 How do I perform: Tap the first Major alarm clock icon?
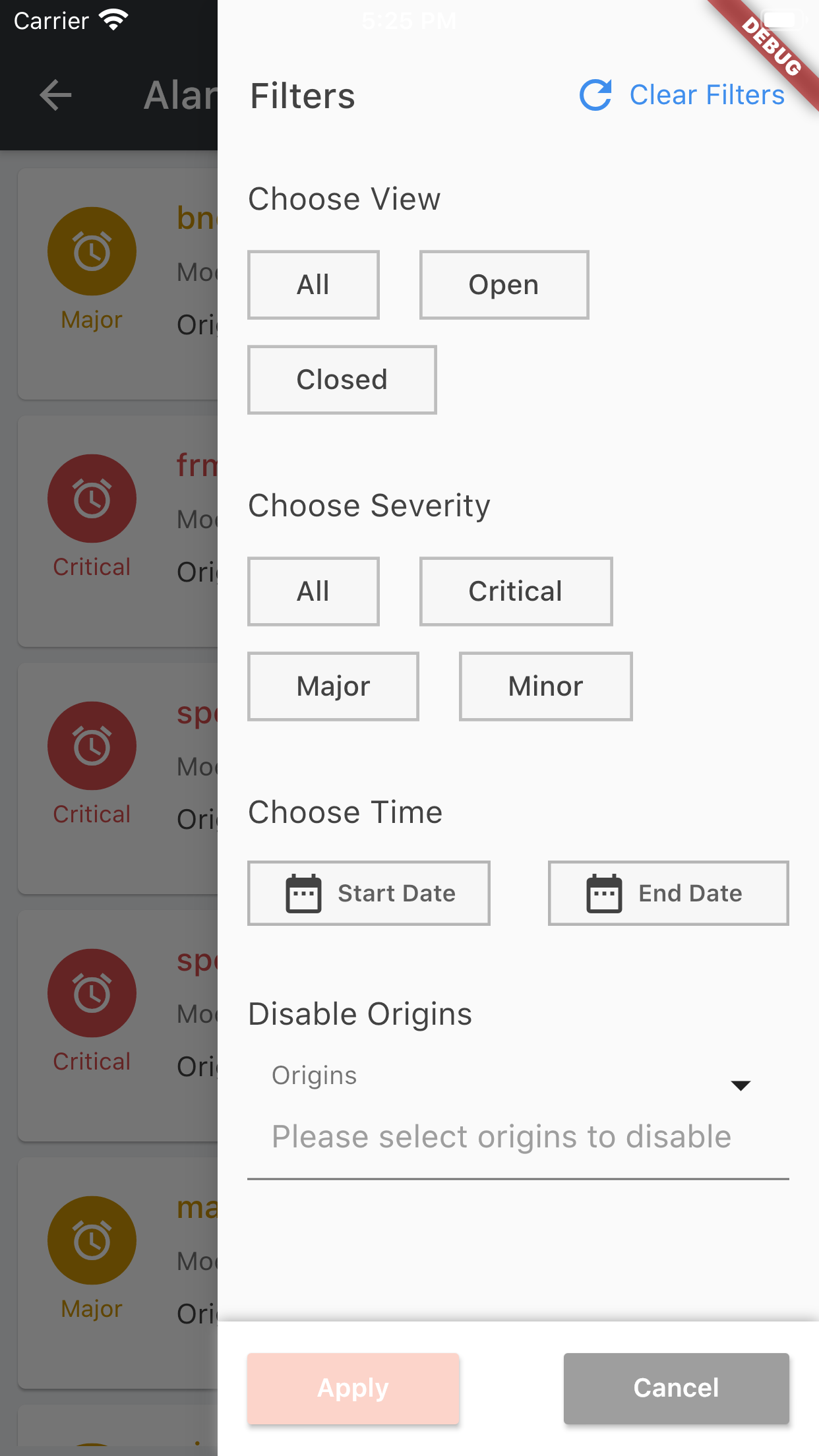(x=92, y=251)
